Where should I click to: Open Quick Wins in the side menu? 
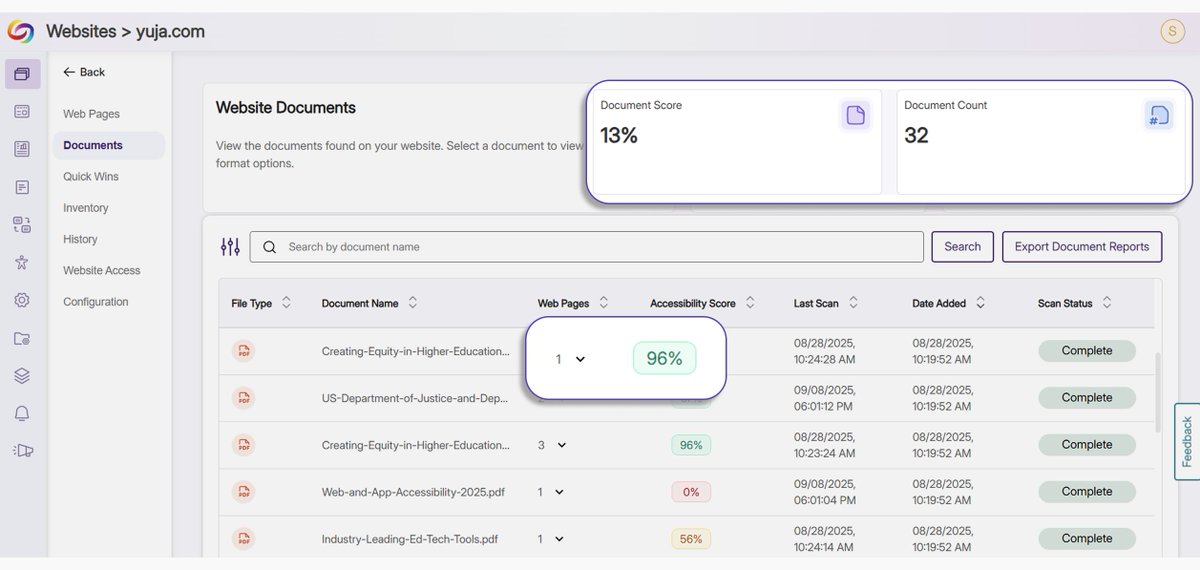tap(91, 177)
